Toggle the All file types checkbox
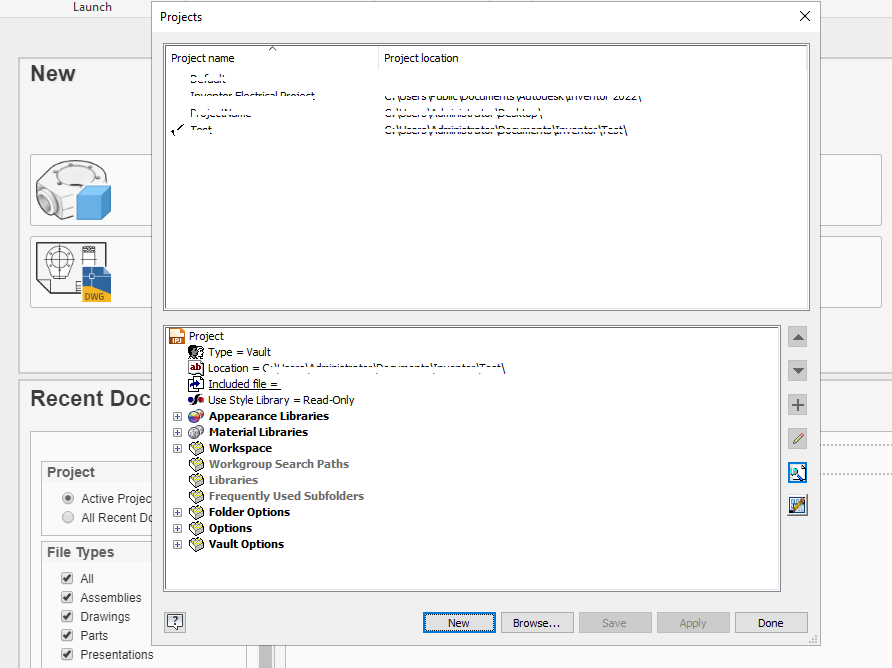Viewport: 892px width, 668px height. [67, 578]
